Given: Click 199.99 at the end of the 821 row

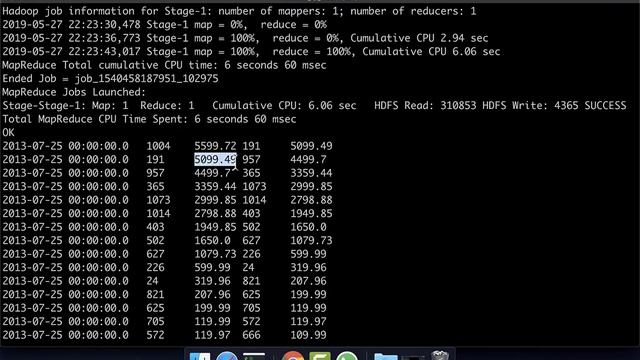Looking at the screenshot, I should click(x=308, y=294).
